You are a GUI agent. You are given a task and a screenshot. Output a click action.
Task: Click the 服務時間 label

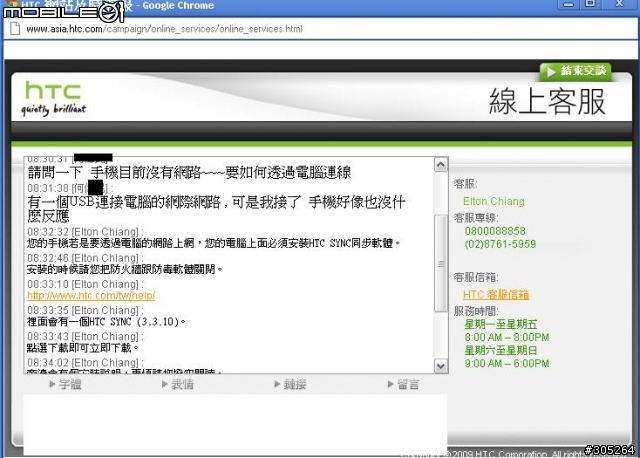(x=476, y=311)
